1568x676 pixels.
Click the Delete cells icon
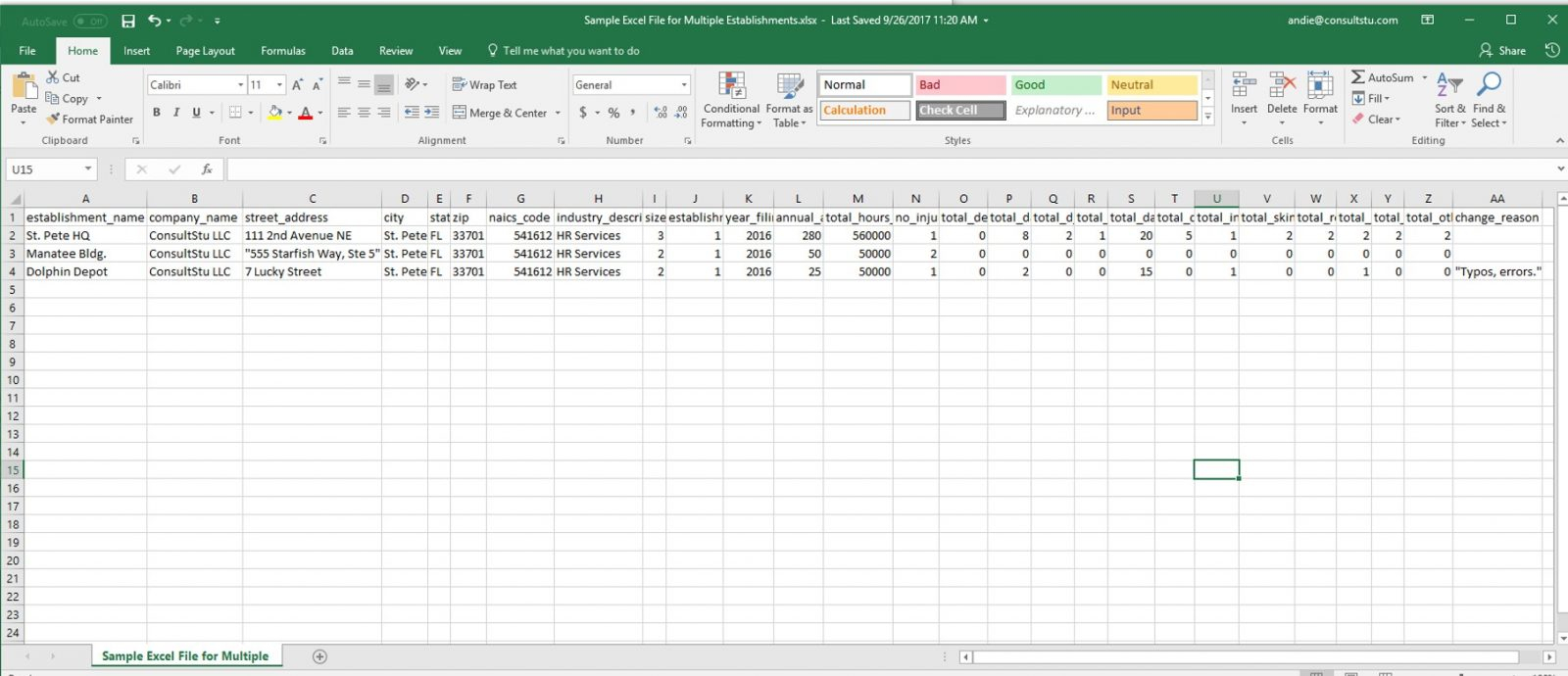click(x=1282, y=86)
